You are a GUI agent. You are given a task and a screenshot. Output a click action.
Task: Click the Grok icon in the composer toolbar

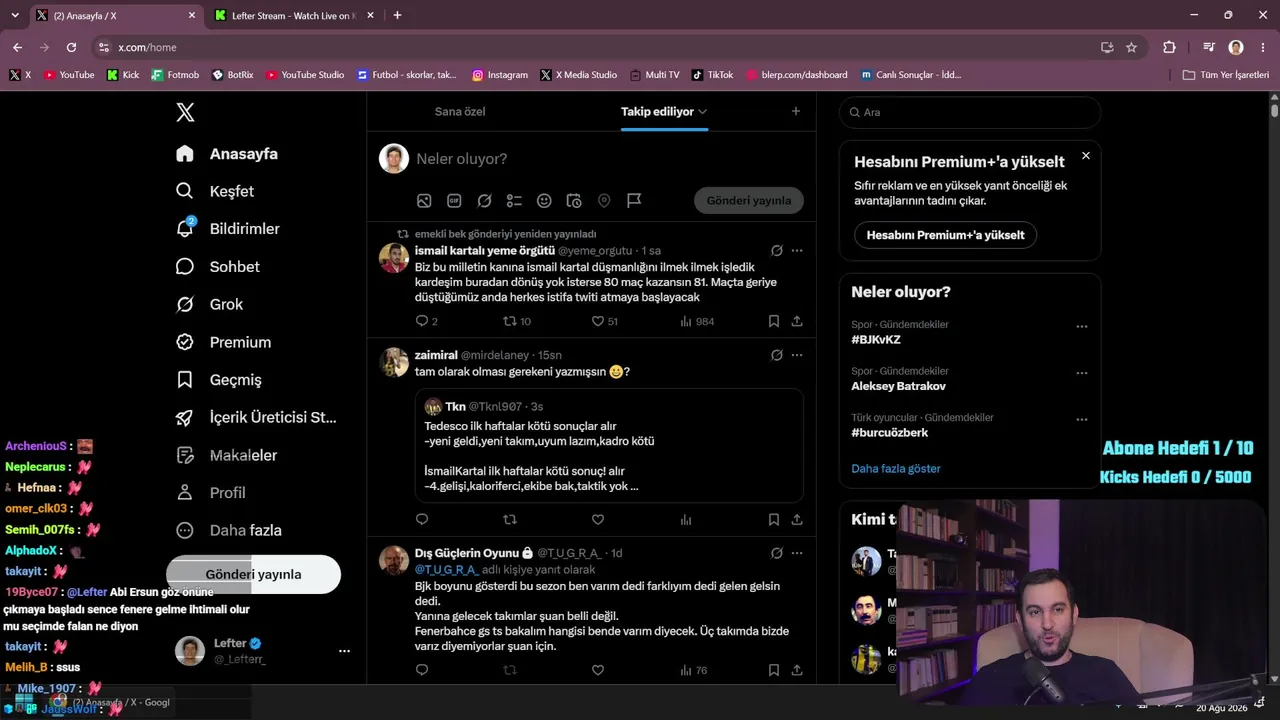(484, 201)
